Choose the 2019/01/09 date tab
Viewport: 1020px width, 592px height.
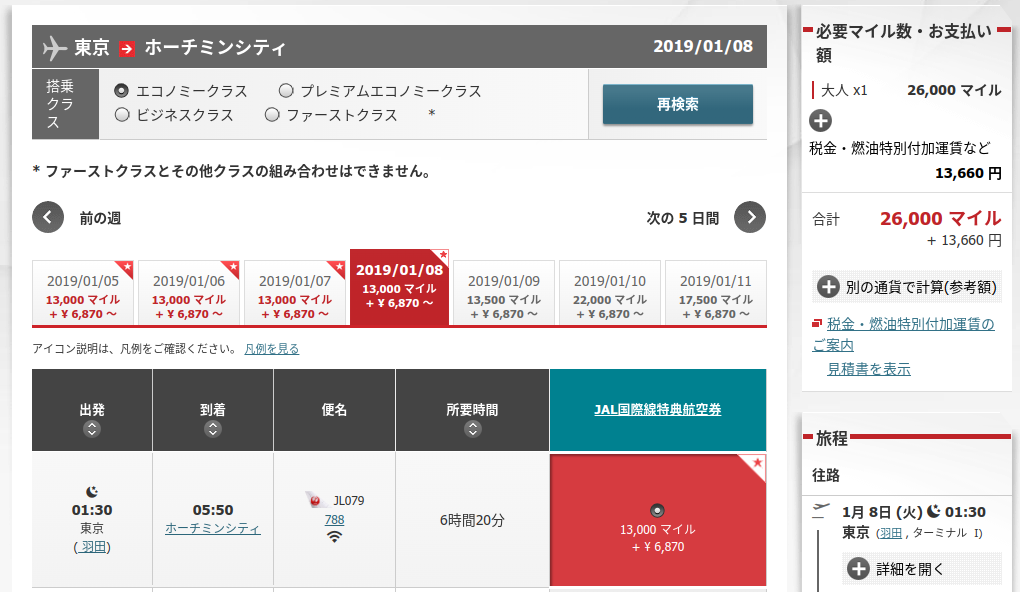pyautogui.click(x=504, y=292)
